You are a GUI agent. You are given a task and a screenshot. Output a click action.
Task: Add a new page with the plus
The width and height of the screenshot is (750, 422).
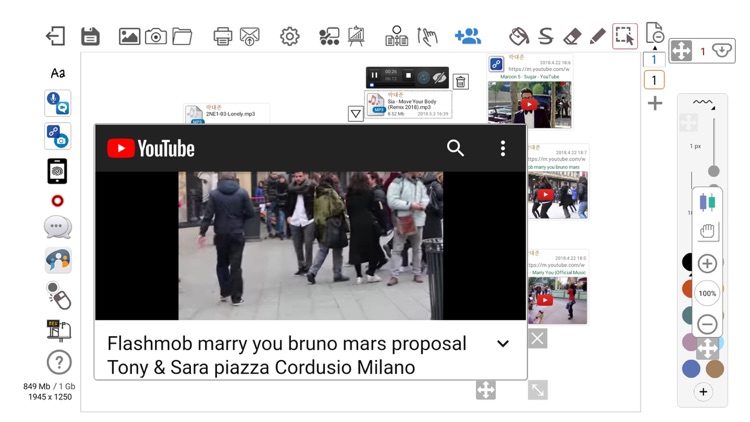(655, 103)
